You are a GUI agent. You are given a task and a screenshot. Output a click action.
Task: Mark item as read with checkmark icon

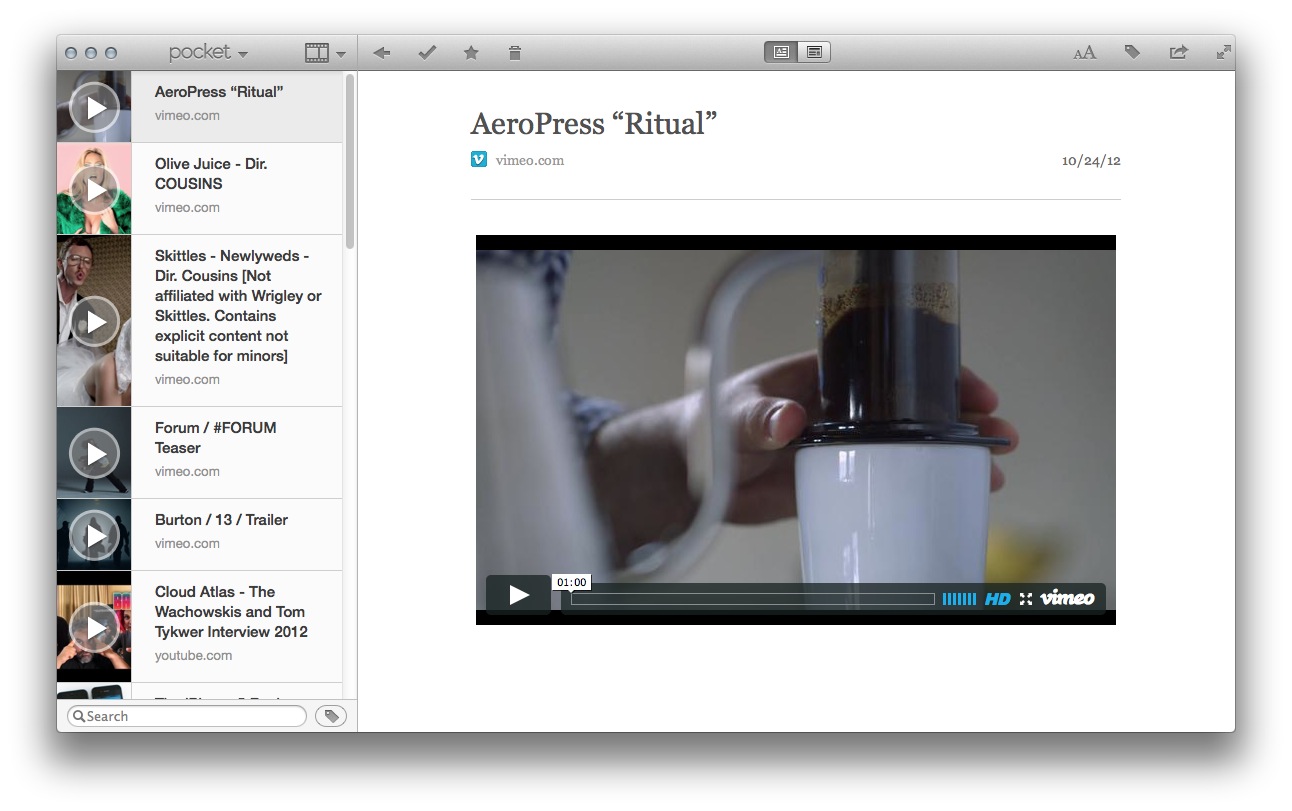click(427, 52)
